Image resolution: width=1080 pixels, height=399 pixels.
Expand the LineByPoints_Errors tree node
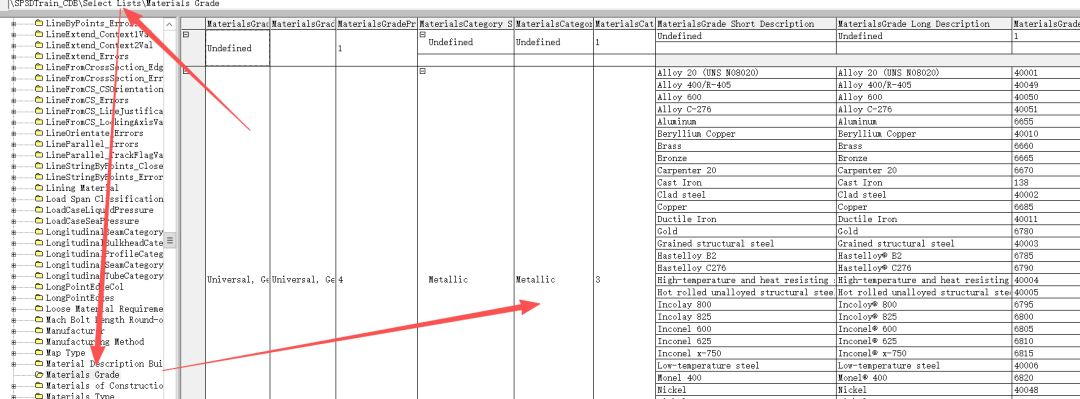14,23
